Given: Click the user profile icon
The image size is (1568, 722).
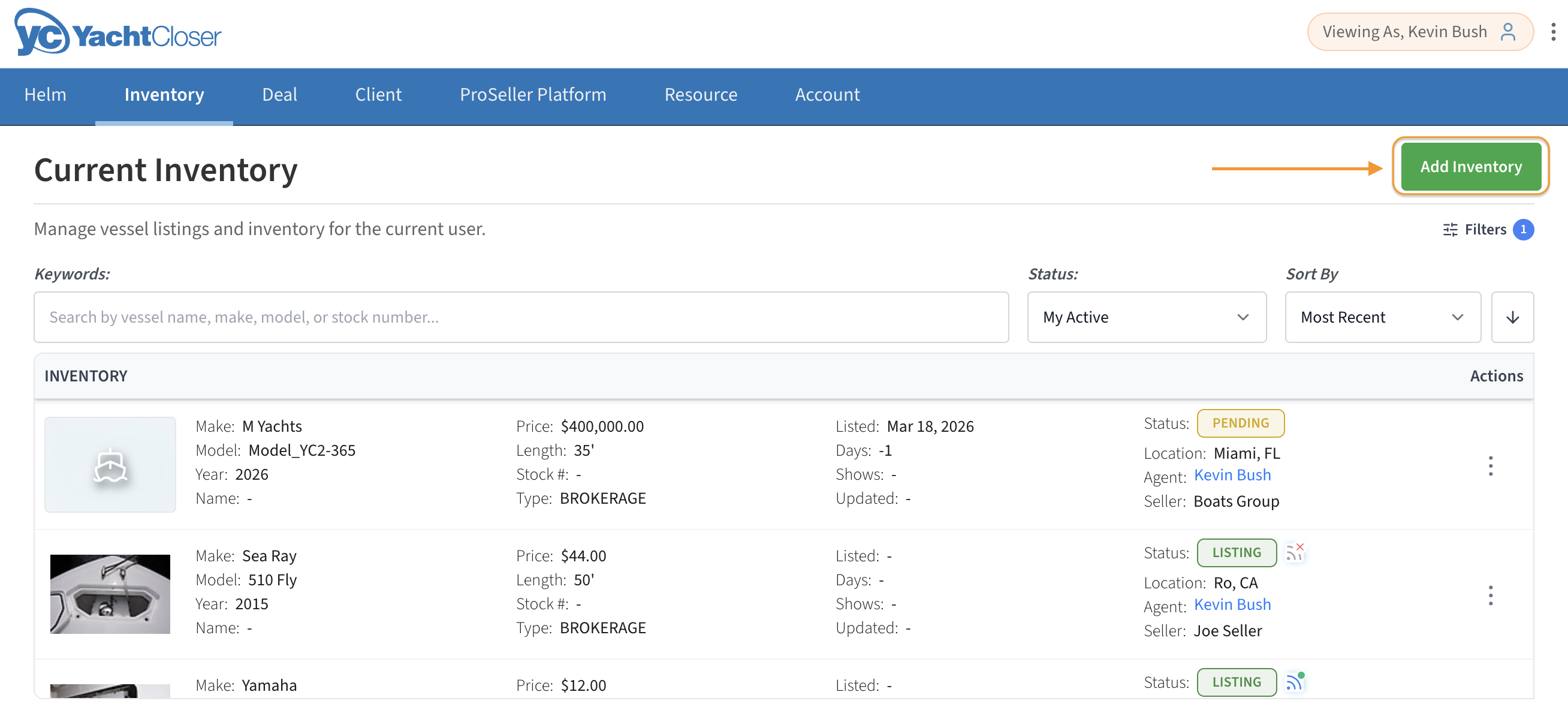Looking at the screenshot, I should point(1507,32).
